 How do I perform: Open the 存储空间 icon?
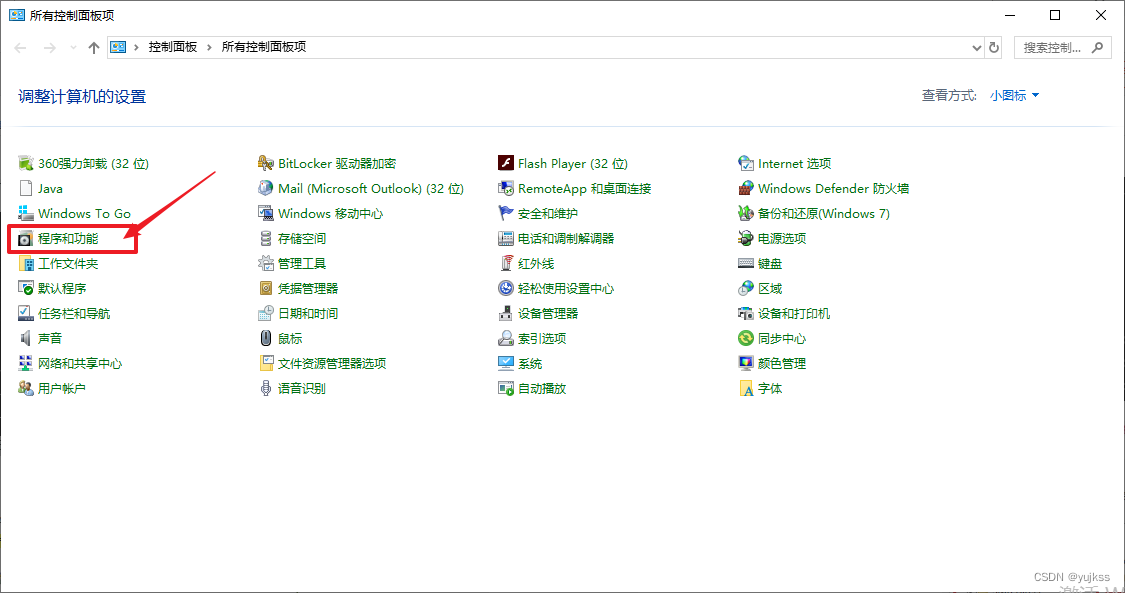click(266, 239)
